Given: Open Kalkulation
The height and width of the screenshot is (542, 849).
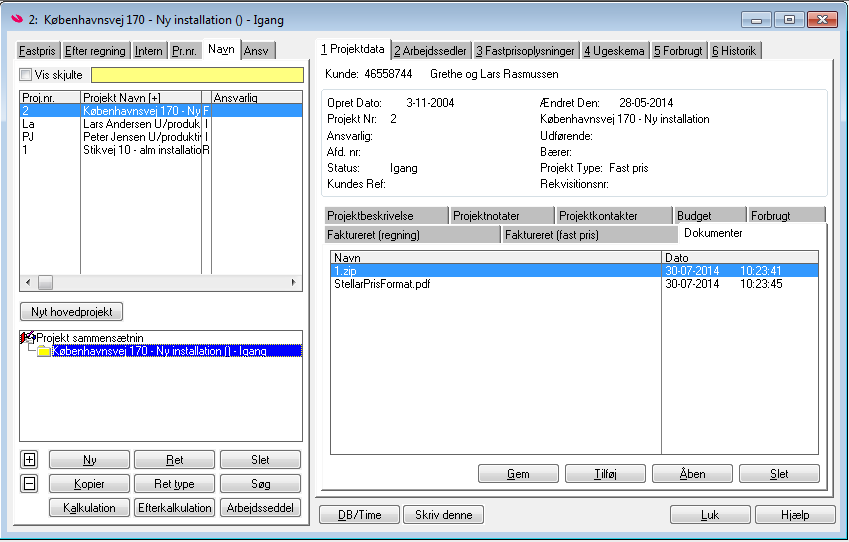Looking at the screenshot, I should 89,507.
